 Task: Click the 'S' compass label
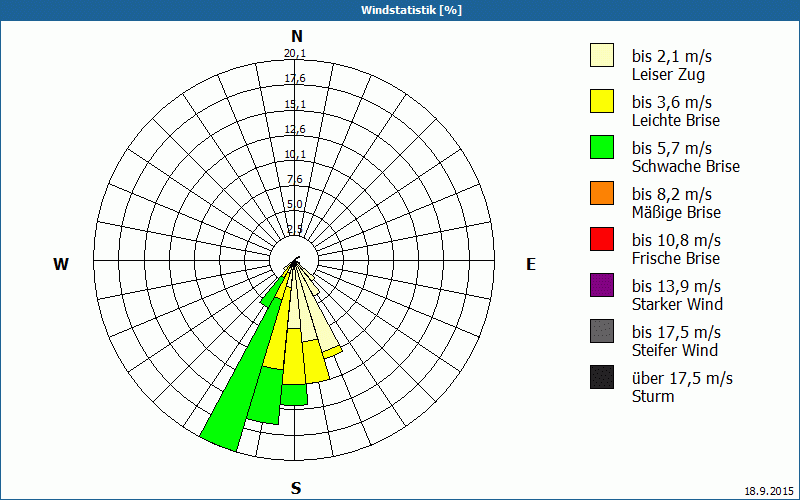point(296,488)
